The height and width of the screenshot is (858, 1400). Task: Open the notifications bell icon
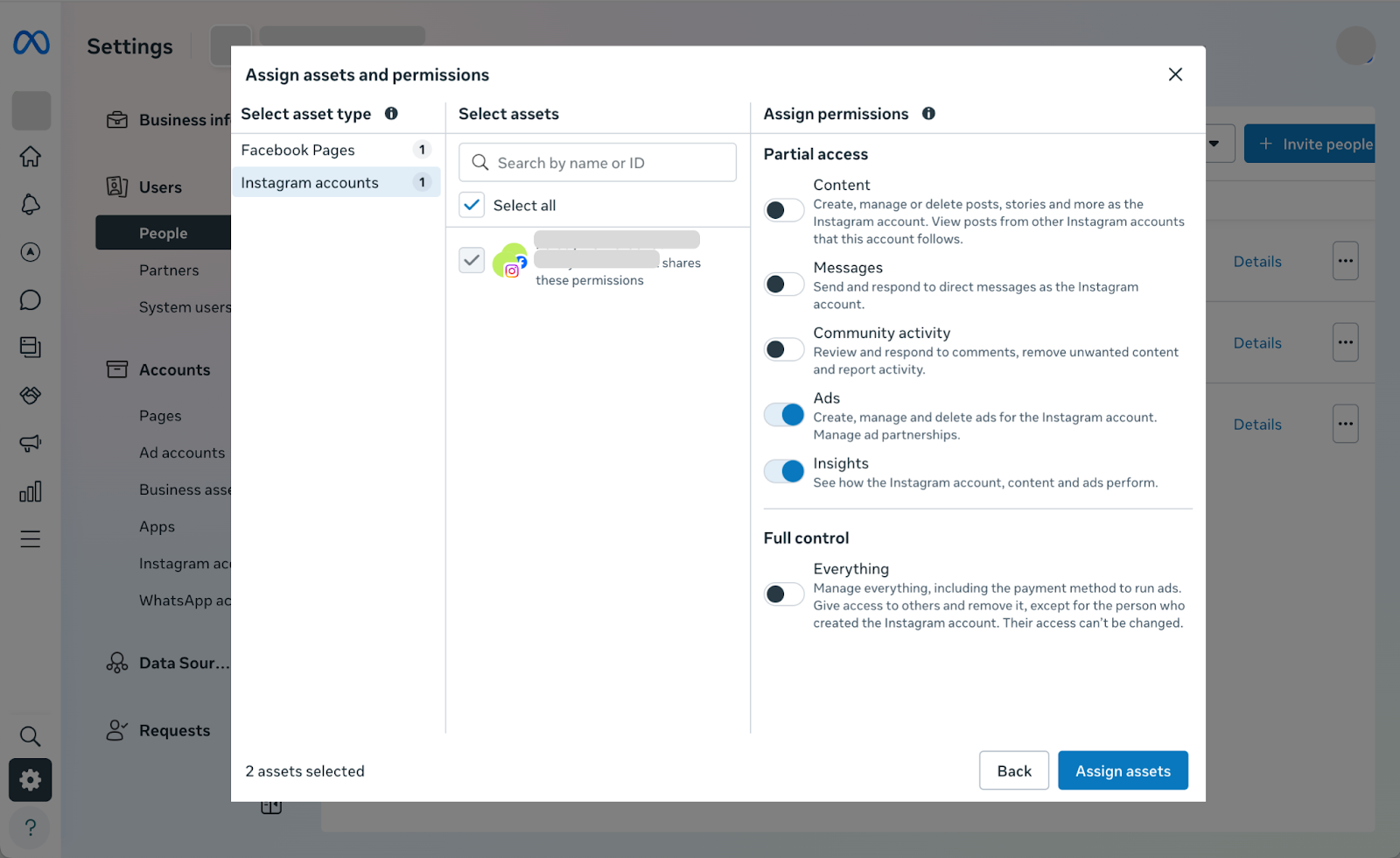pos(31,205)
